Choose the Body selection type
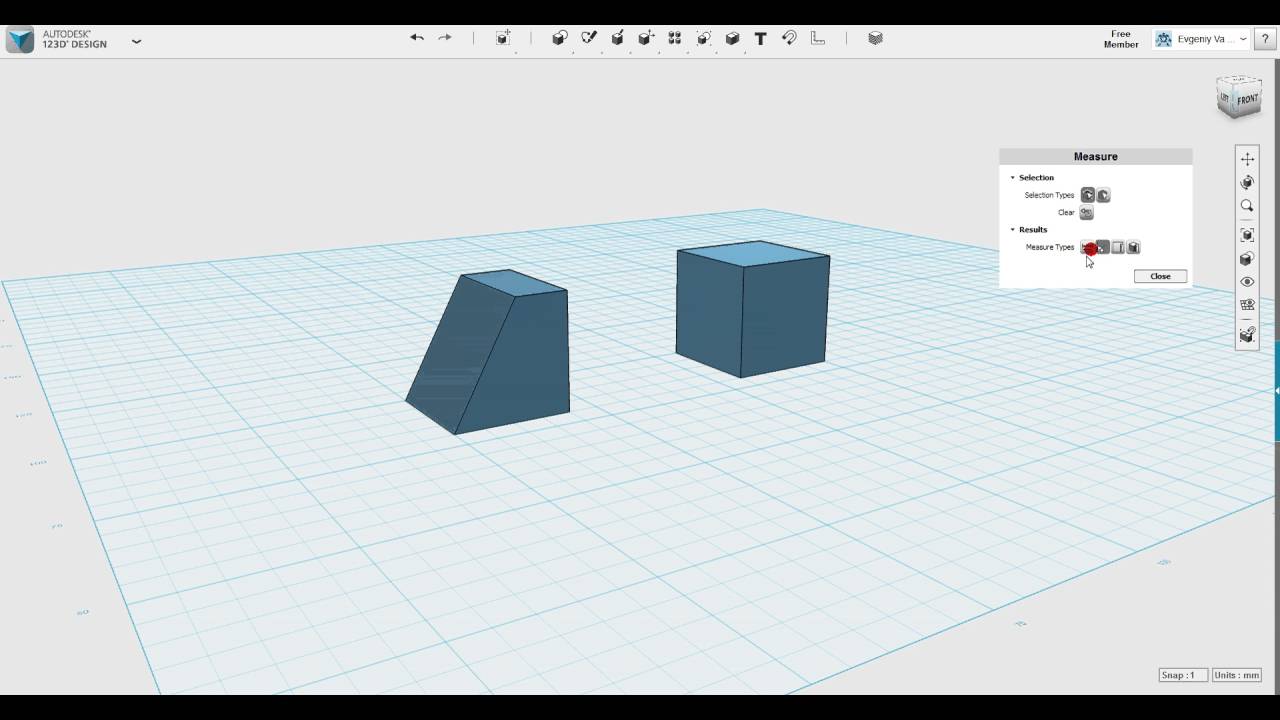 (x=1103, y=195)
